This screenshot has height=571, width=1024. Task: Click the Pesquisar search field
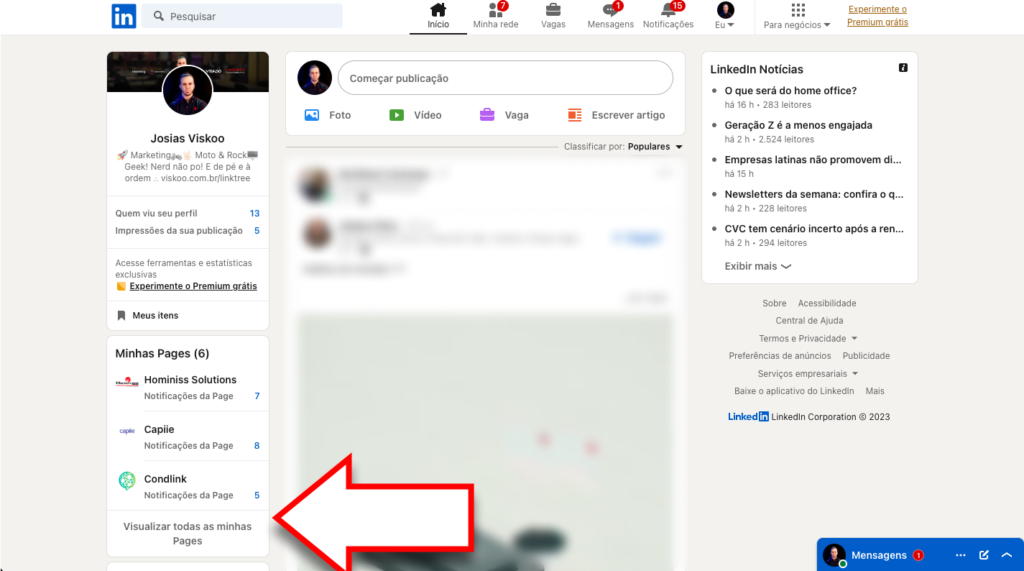(x=242, y=16)
